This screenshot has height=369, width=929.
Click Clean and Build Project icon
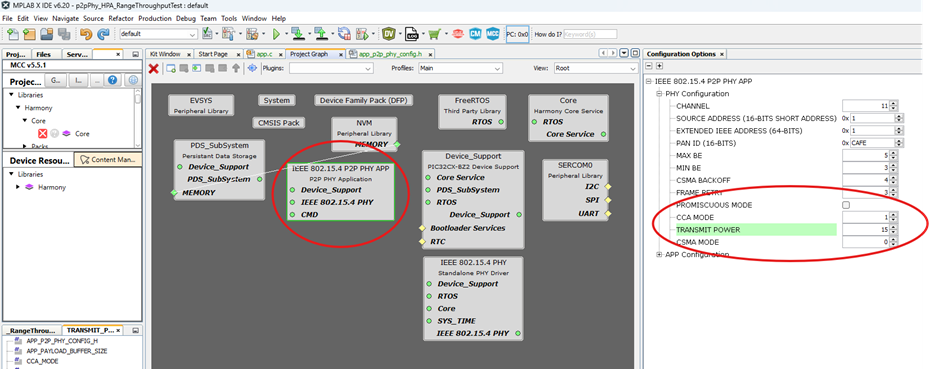click(252, 34)
